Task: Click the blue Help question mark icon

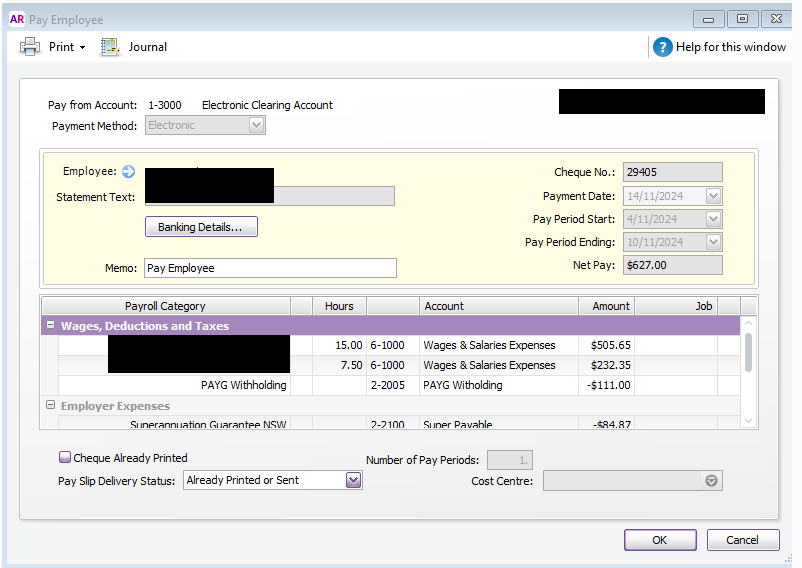Action: 662,47
